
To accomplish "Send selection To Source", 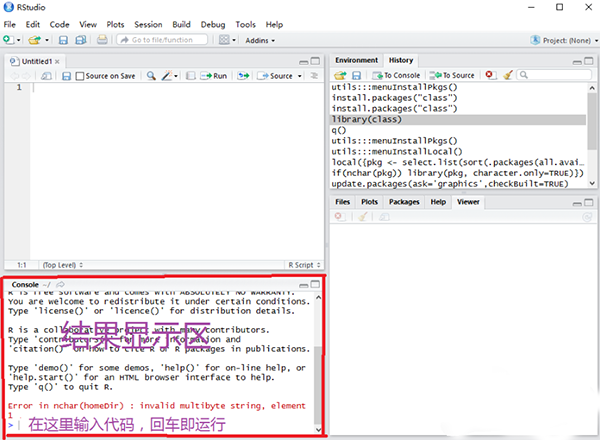I will coord(452,75).
